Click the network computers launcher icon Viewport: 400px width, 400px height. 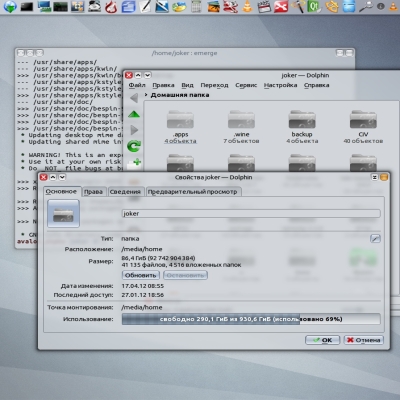pyautogui.click(x=44, y=6)
